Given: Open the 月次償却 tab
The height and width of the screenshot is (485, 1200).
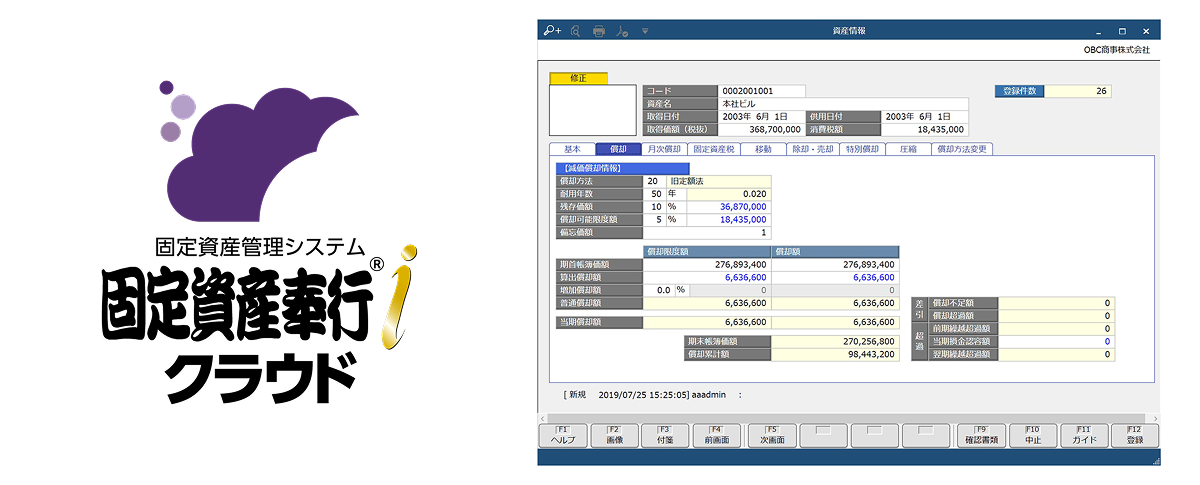Looking at the screenshot, I should tap(664, 149).
